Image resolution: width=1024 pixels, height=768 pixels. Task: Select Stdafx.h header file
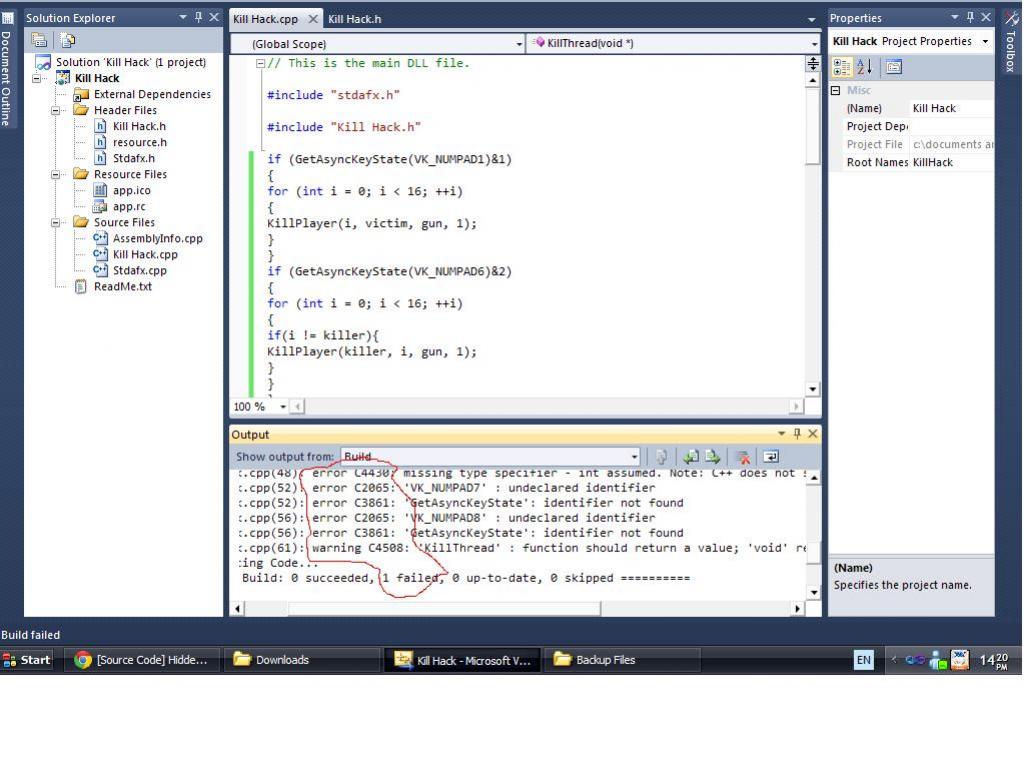pyautogui.click(x=134, y=158)
